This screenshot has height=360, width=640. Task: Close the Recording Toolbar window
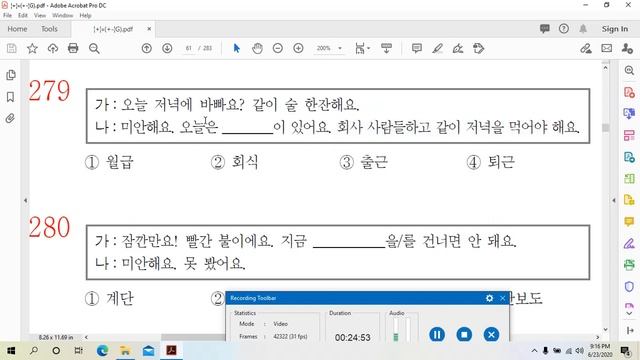tap(502, 298)
